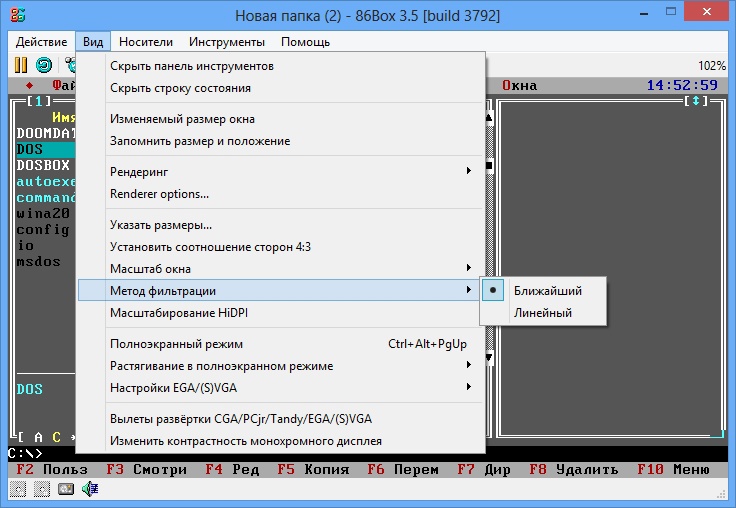Expand the Масштаб окна submenu
Image resolution: width=736 pixels, height=508 pixels.
281,269
